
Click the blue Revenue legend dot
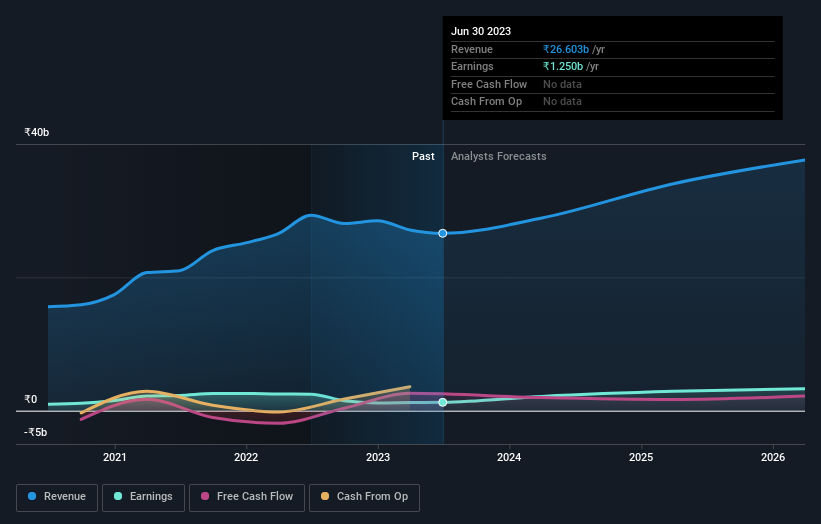point(32,496)
